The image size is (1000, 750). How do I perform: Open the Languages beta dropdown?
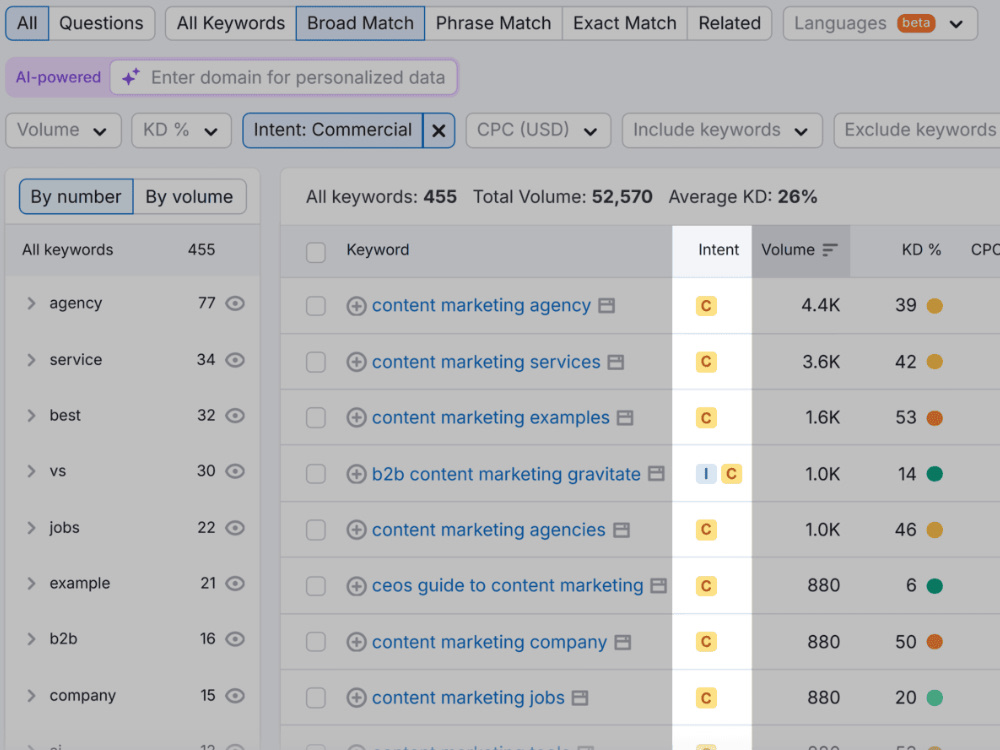click(880, 24)
